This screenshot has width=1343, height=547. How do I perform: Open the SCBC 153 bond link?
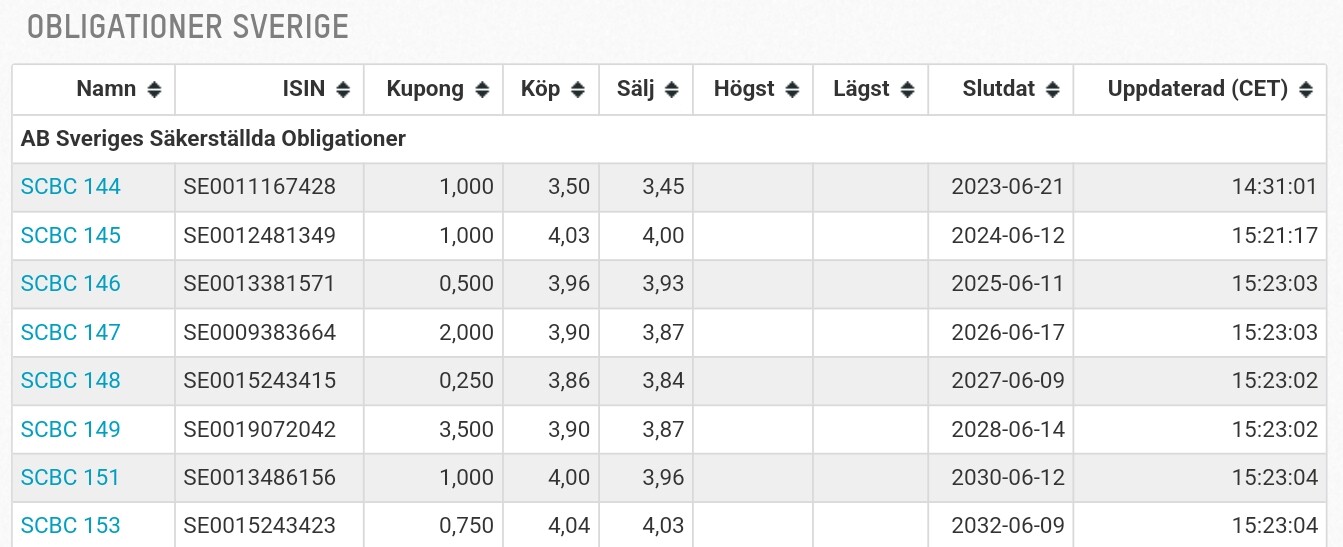(71, 526)
